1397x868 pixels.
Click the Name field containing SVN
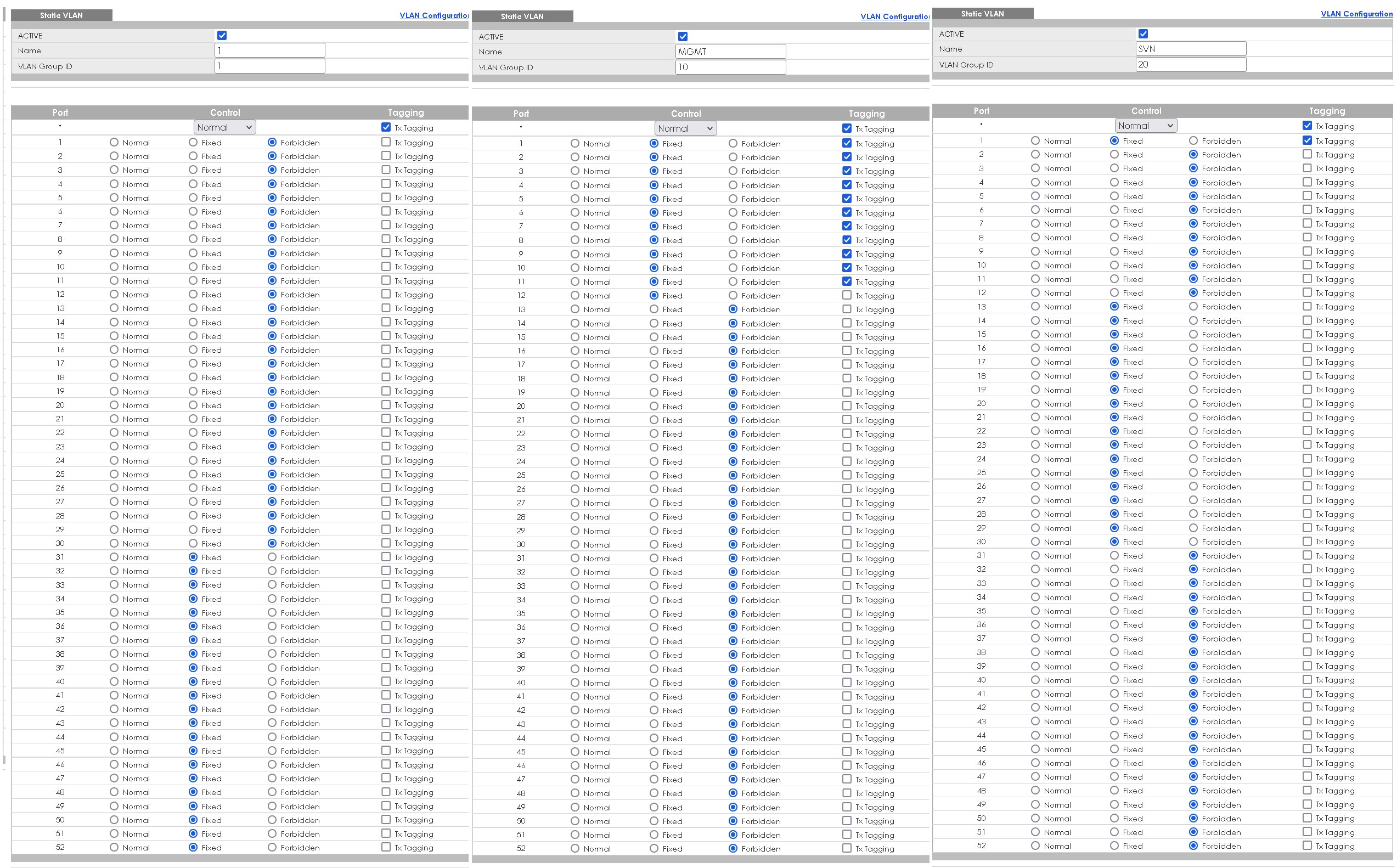(1191, 49)
